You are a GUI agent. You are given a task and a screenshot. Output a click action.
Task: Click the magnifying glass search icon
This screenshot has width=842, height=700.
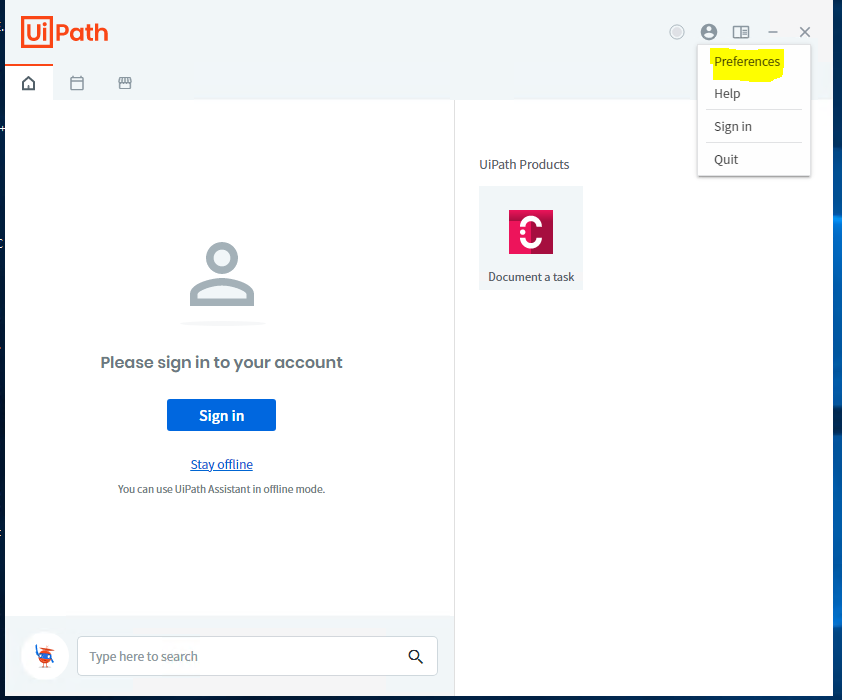(x=415, y=656)
